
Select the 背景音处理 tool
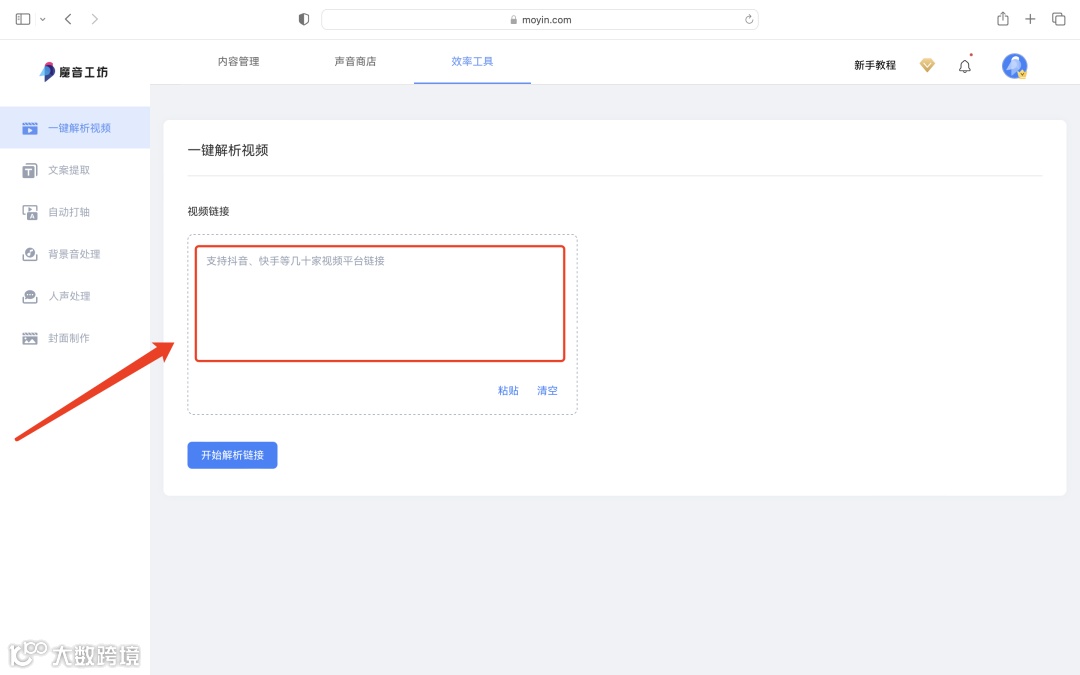[74, 254]
